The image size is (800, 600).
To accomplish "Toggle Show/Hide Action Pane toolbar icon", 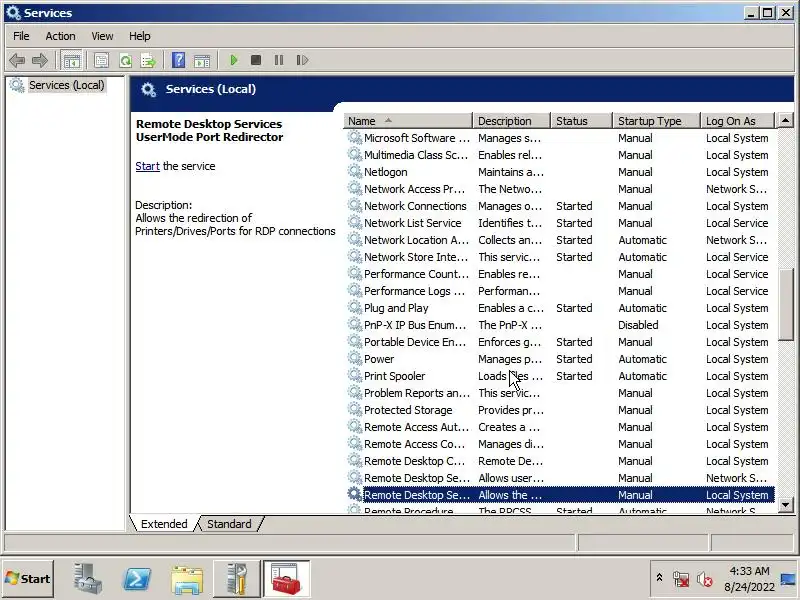I will 202,60.
